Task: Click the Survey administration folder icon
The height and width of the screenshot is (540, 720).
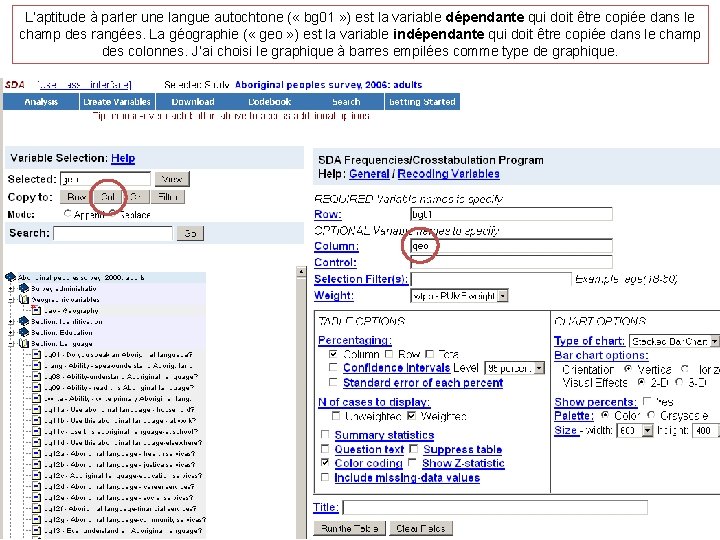Action: (x=24, y=288)
